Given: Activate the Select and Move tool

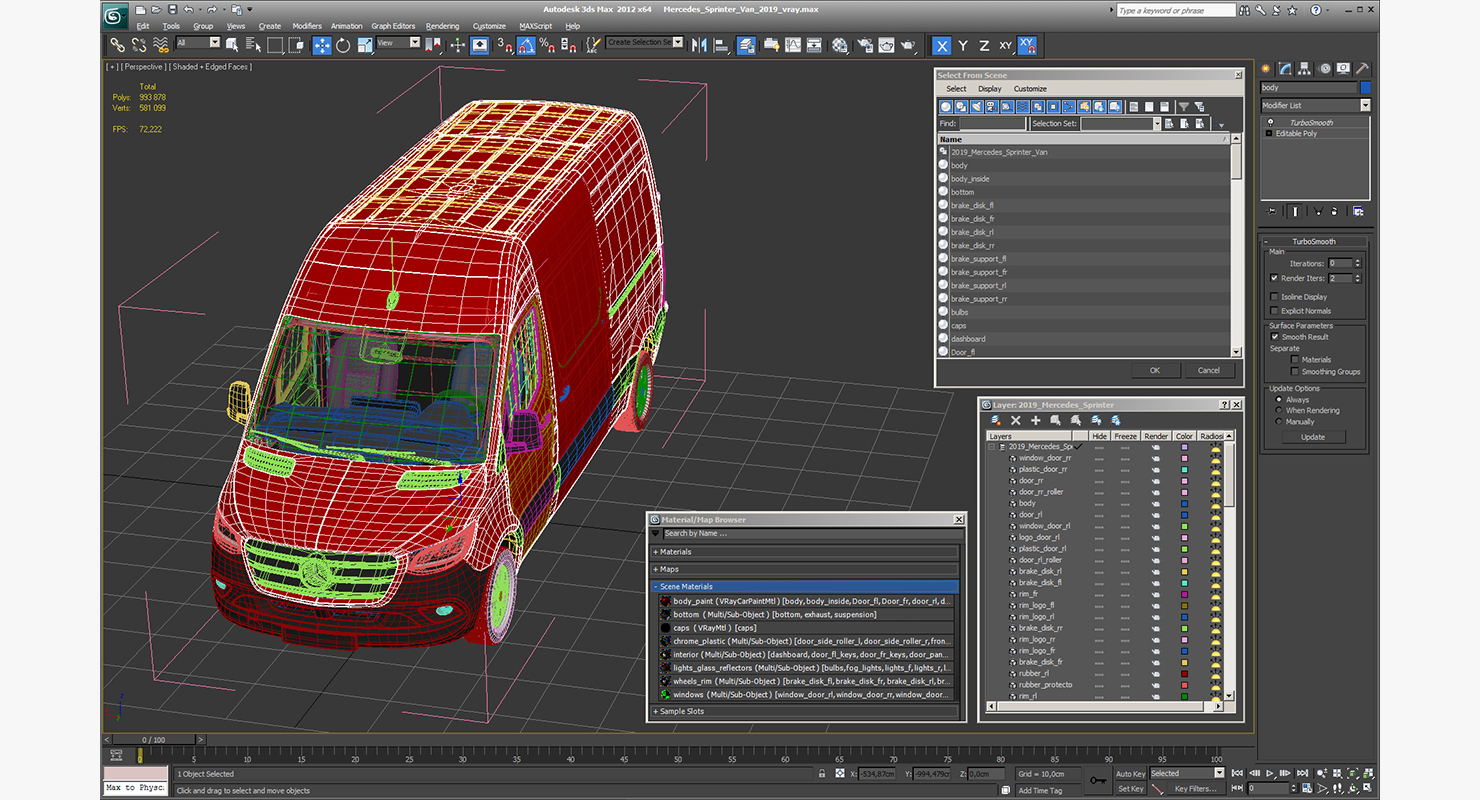Looking at the screenshot, I should (322, 45).
